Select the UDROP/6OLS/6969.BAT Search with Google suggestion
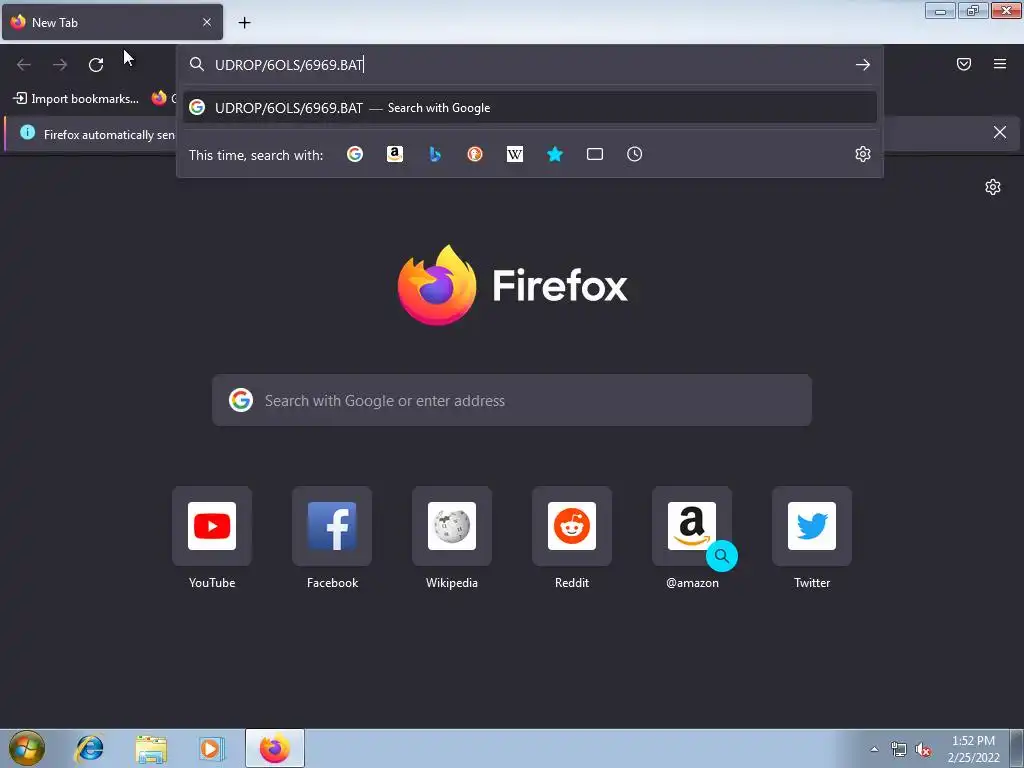The width and height of the screenshot is (1024, 768). point(530,108)
